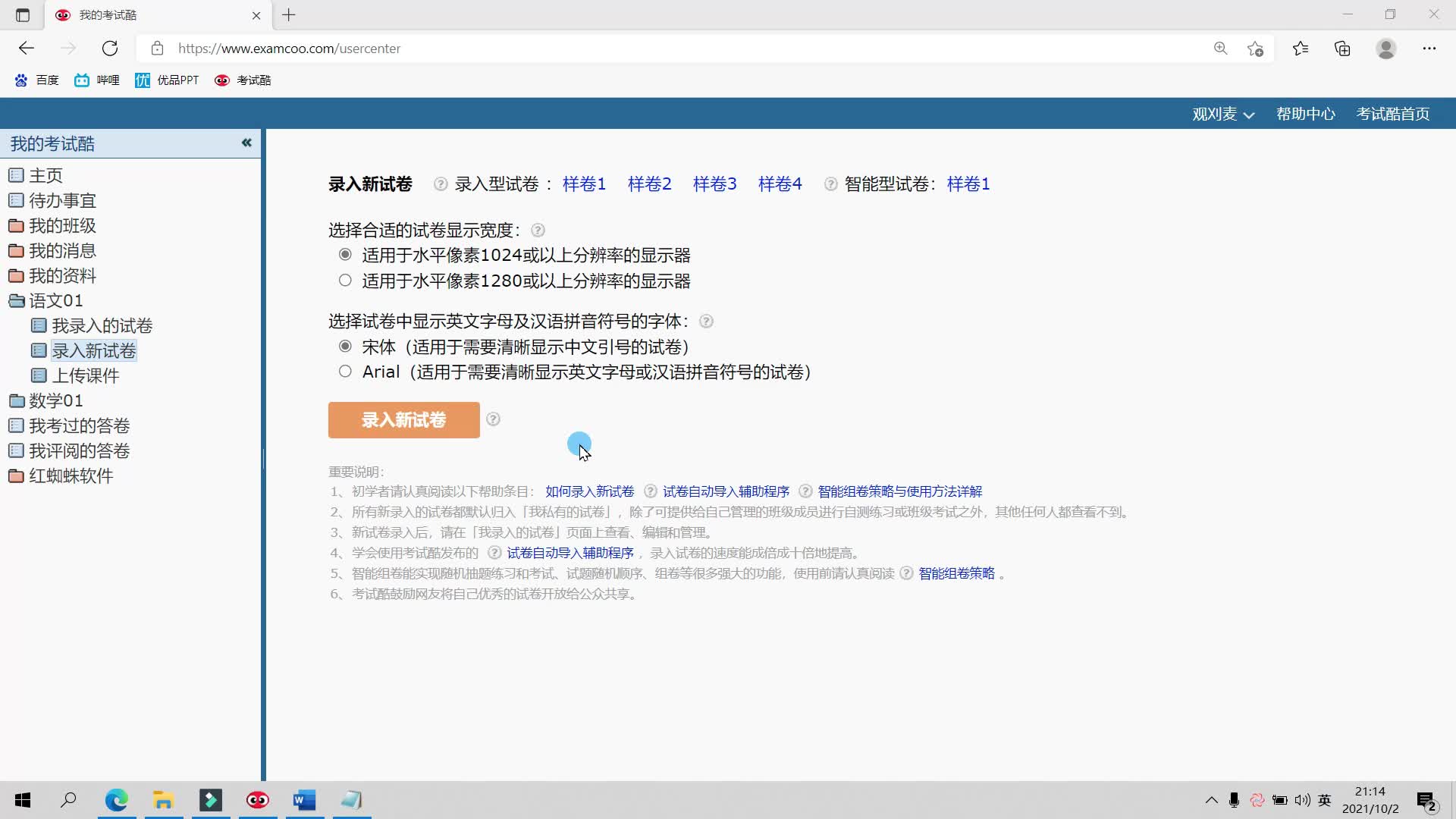Open the browser favorites list
This screenshot has height=819, width=1456.
tap(1301, 49)
